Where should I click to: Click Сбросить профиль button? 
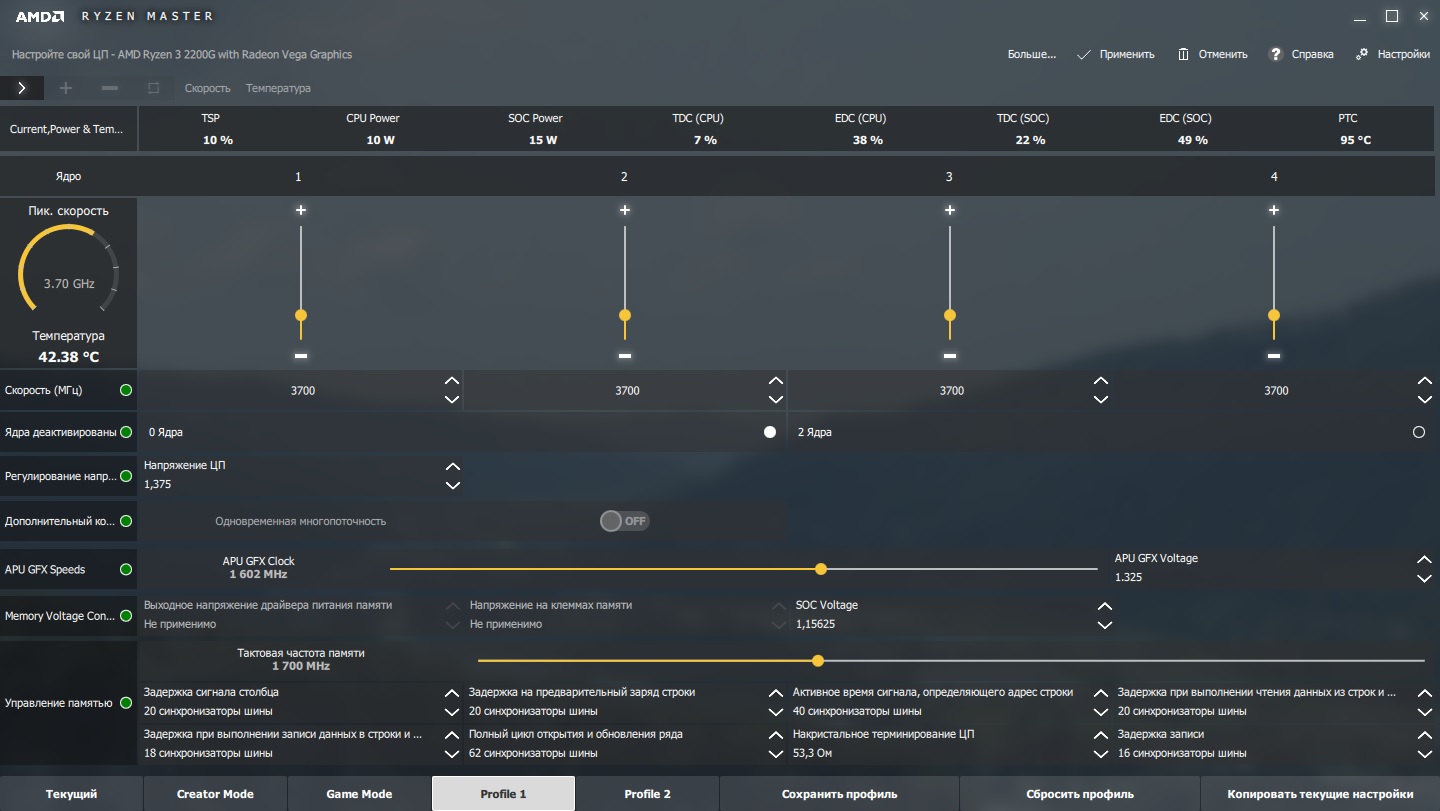pyautogui.click(x=1080, y=794)
